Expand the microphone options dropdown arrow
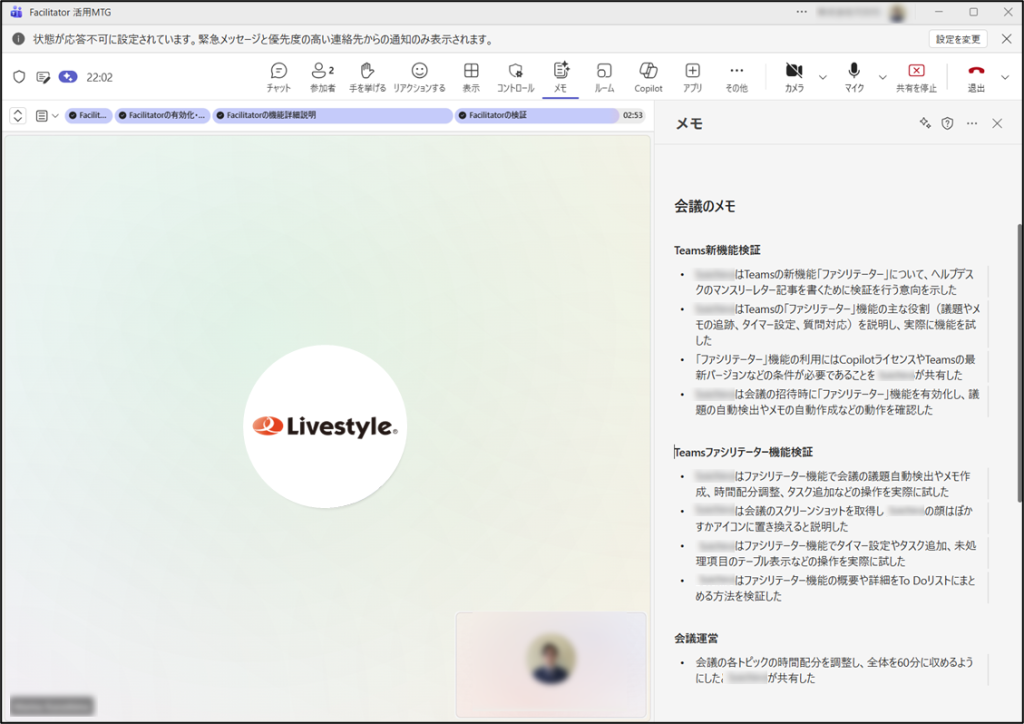 (x=882, y=77)
